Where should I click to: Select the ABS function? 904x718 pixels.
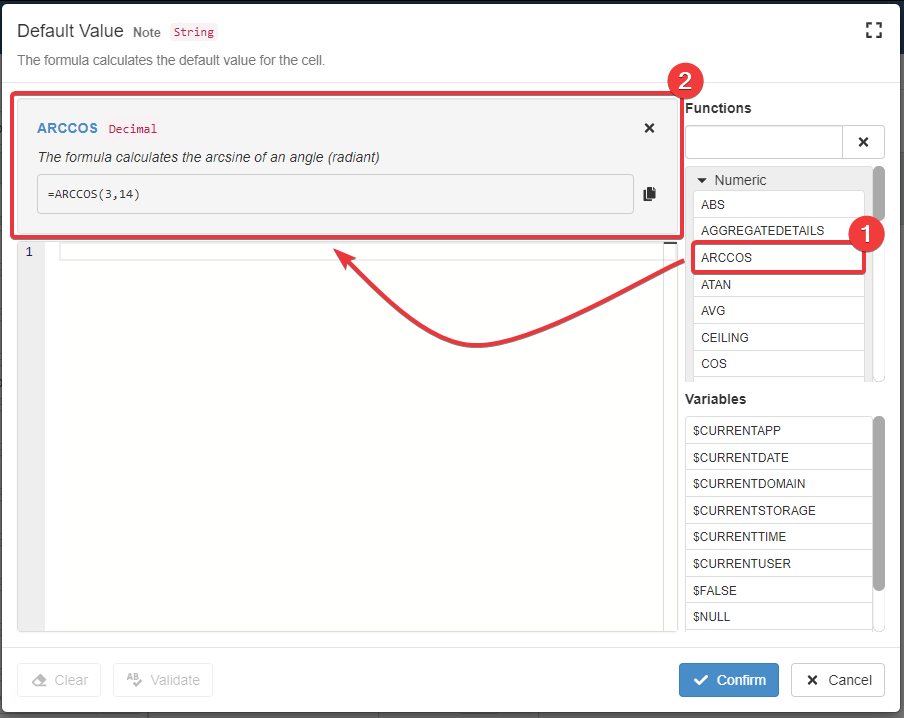point(778,204)
